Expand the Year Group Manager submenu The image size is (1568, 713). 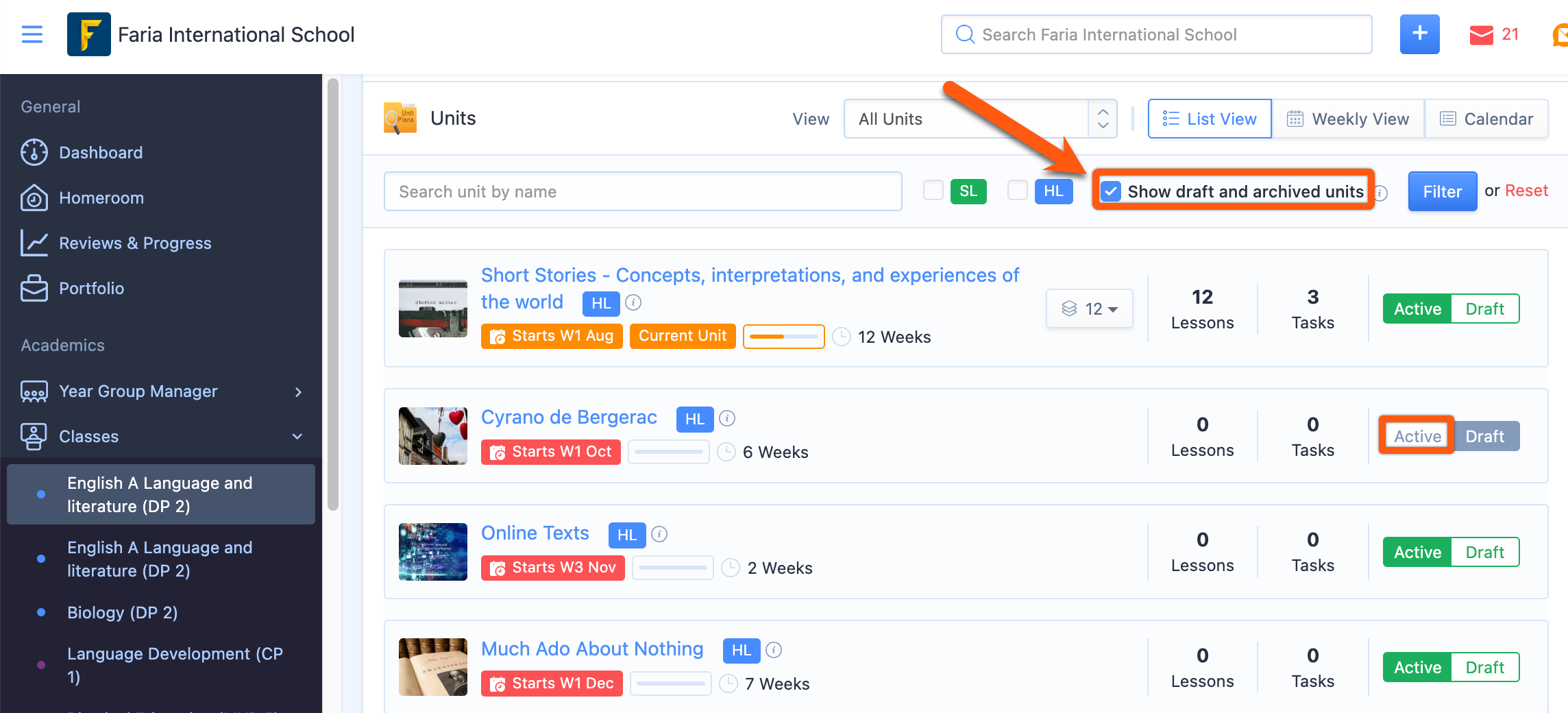pos(298,391)
